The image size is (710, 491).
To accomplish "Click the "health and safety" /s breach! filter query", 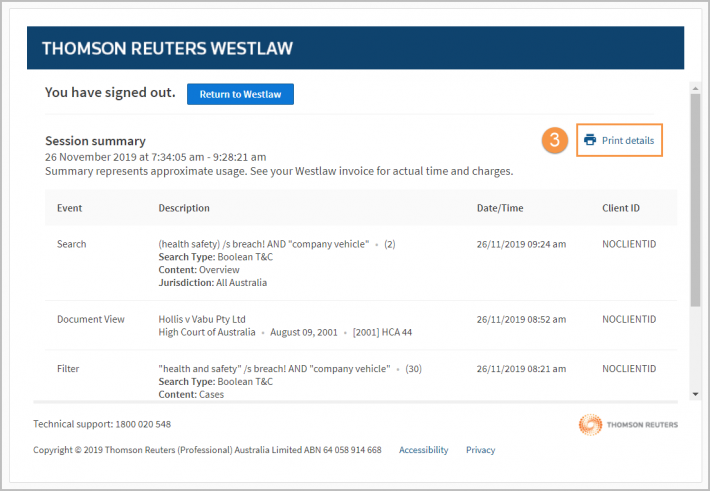I will tap(274, 369).
